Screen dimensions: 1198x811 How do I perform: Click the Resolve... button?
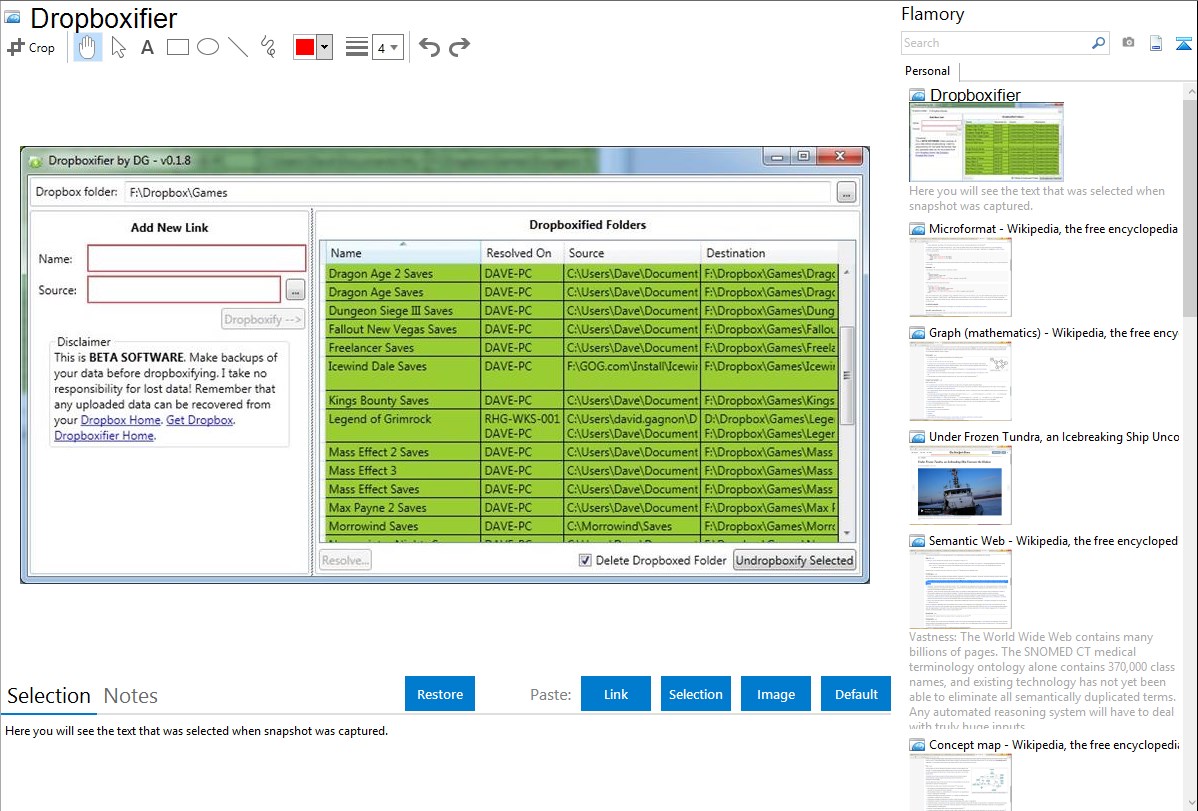pyautogui.click(x=345, y=560)
